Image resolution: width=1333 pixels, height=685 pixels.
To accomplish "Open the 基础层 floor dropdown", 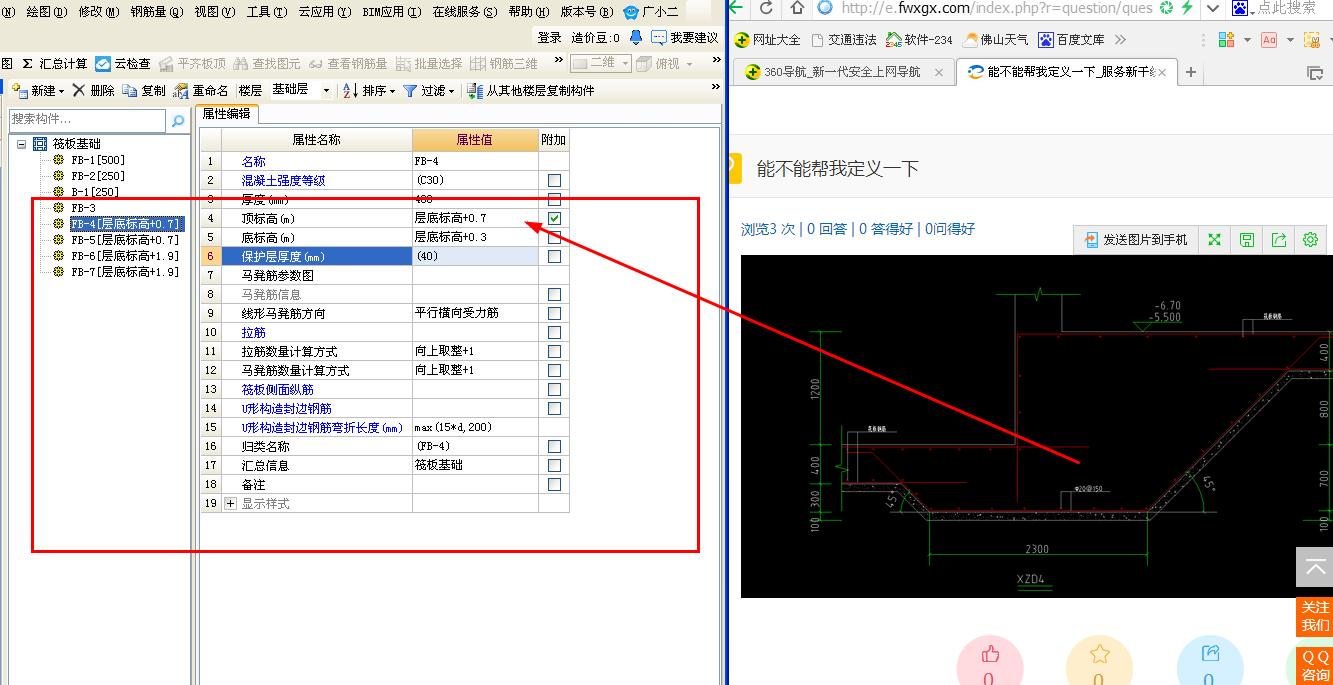I will (x=325, y=90).
